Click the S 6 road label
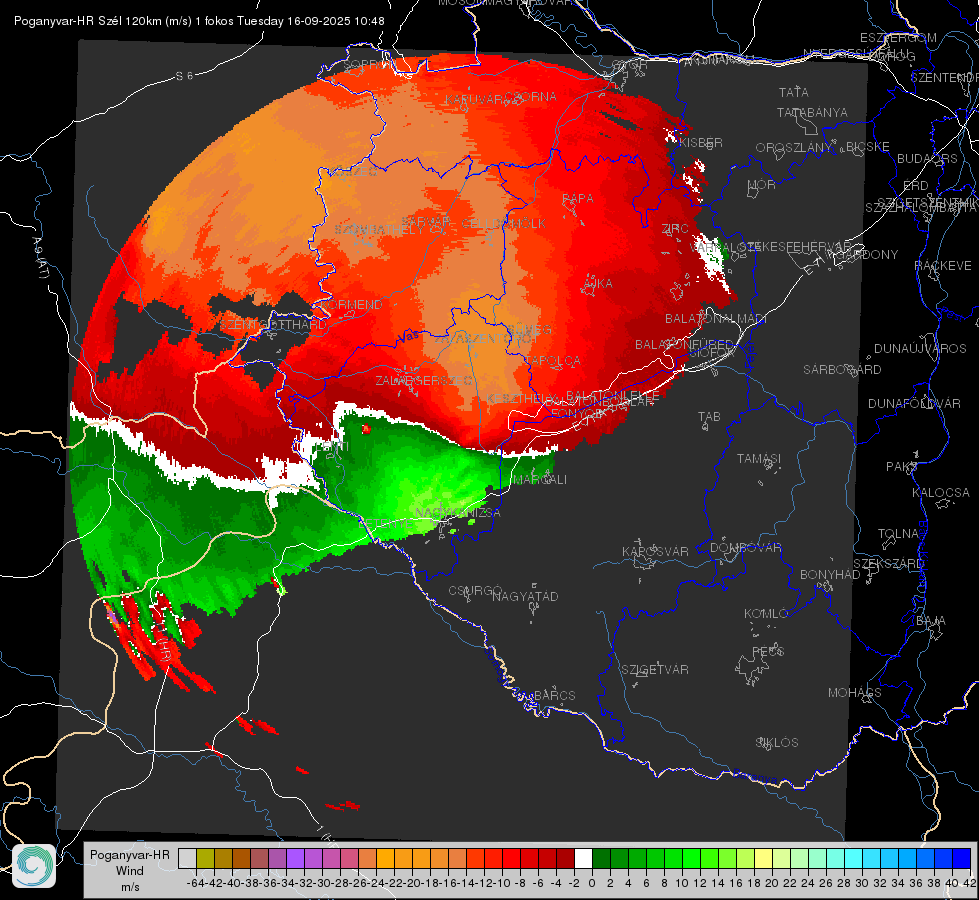This screenshot has height=900, width=979. (x=184, y=76)
